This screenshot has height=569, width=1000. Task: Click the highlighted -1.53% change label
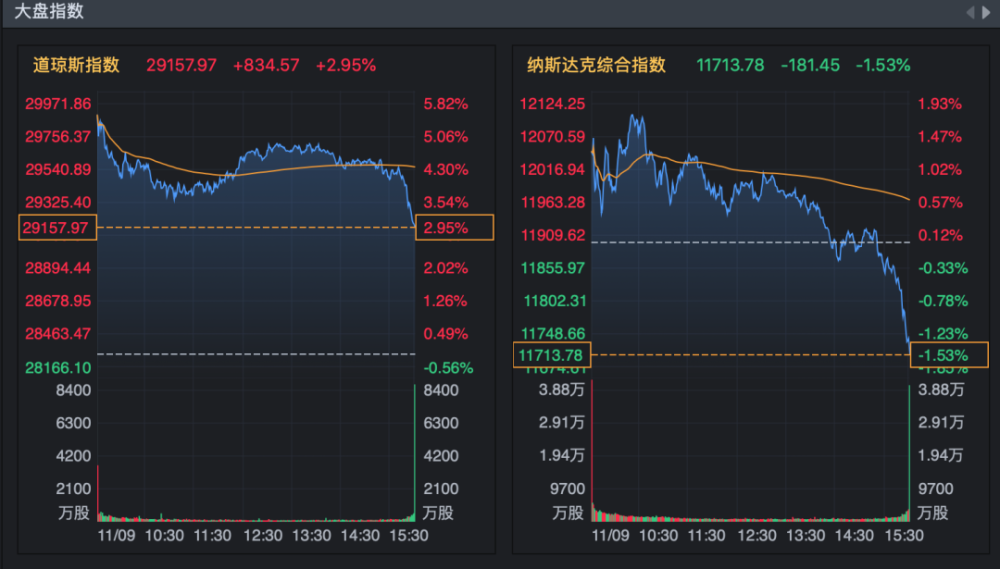949,354
